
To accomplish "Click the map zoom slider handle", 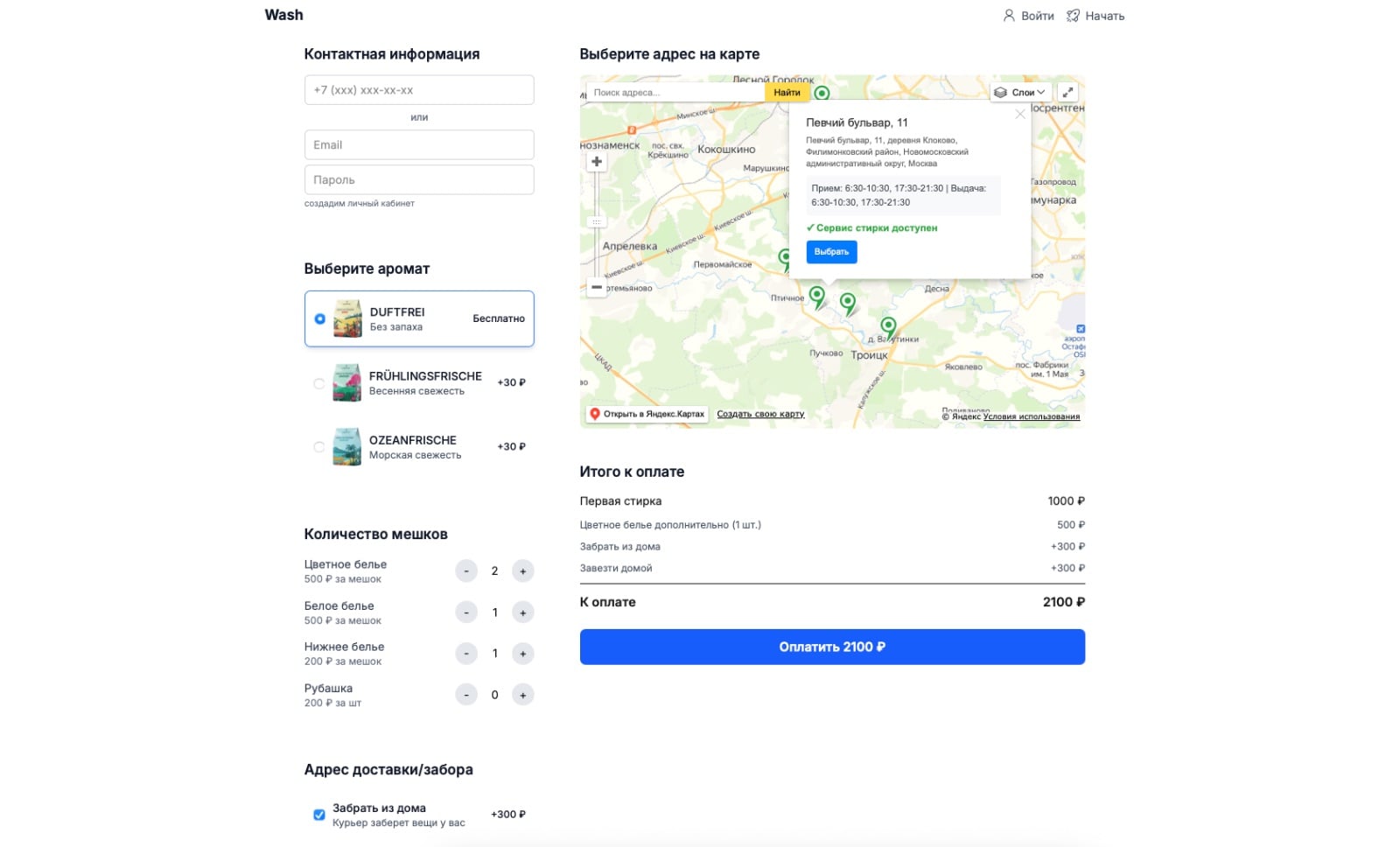I will coord(597,222).
